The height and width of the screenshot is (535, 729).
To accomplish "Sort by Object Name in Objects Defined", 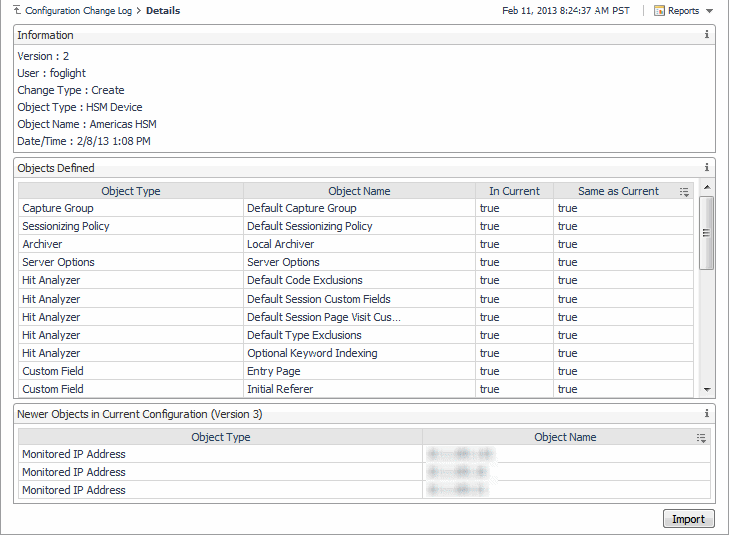I will (359, 191).
